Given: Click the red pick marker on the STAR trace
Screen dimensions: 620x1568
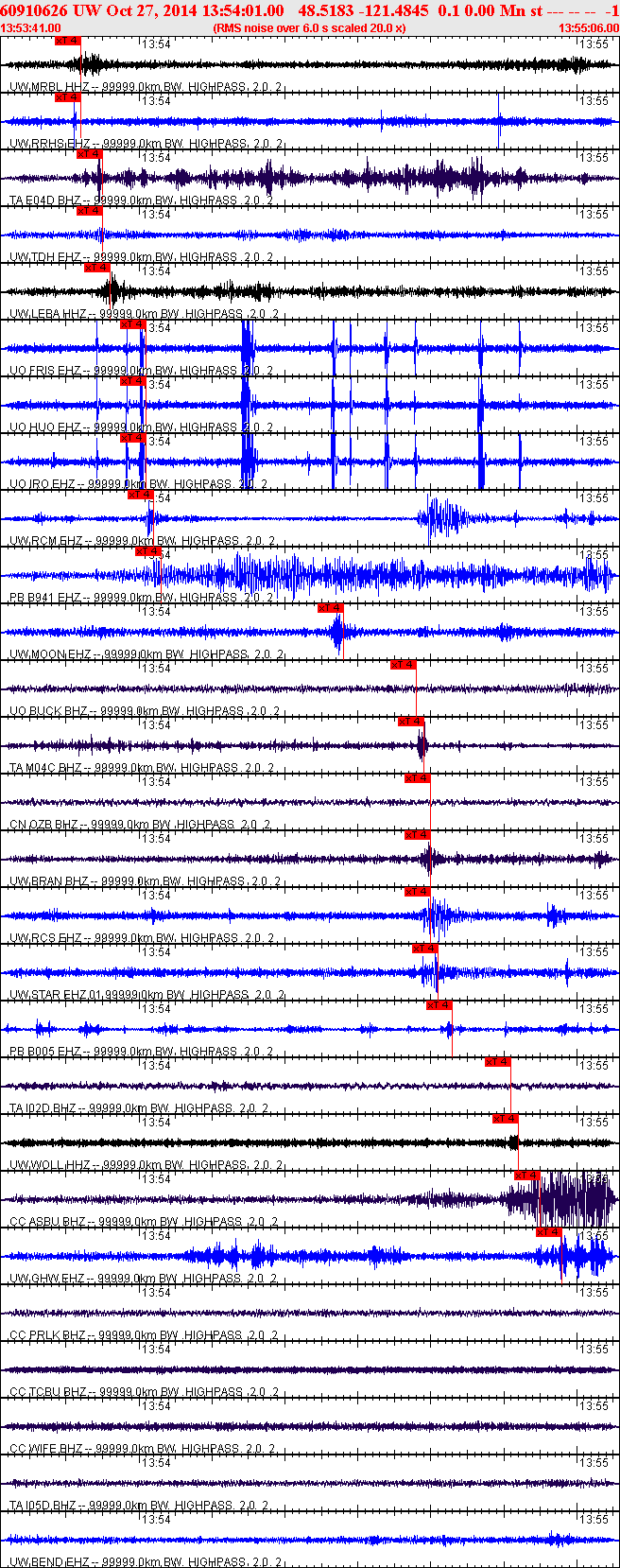Looking at the screenshot, I should 425,949.
